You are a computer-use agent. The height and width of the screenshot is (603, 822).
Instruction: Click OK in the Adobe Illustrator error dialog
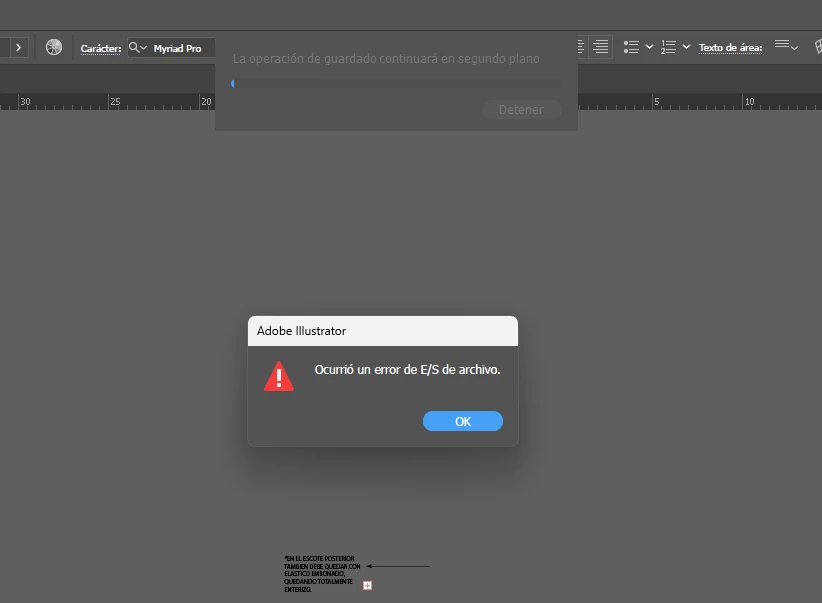pos(462,421)
